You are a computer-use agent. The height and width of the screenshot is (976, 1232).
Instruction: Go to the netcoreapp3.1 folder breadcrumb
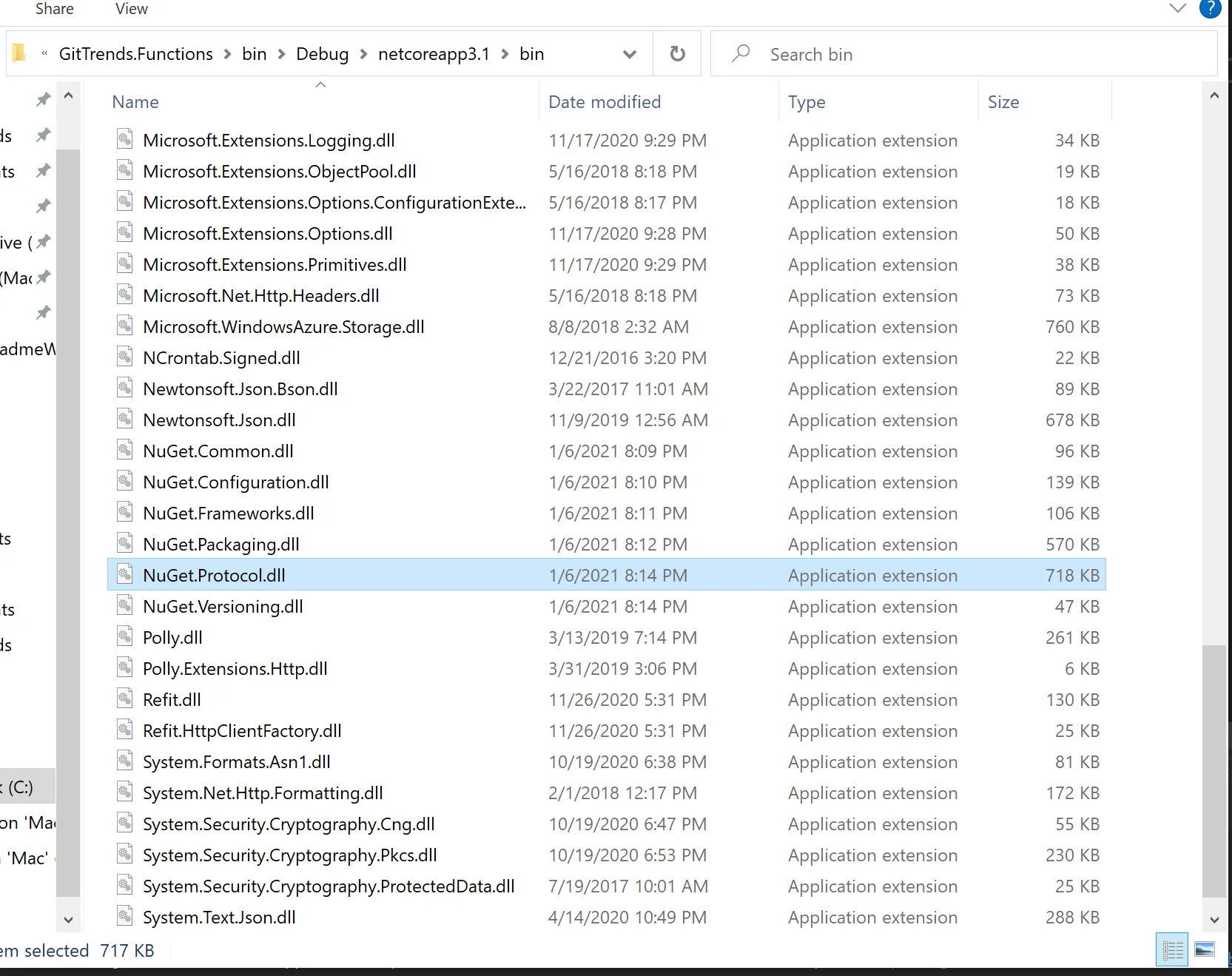click(434, 54)
